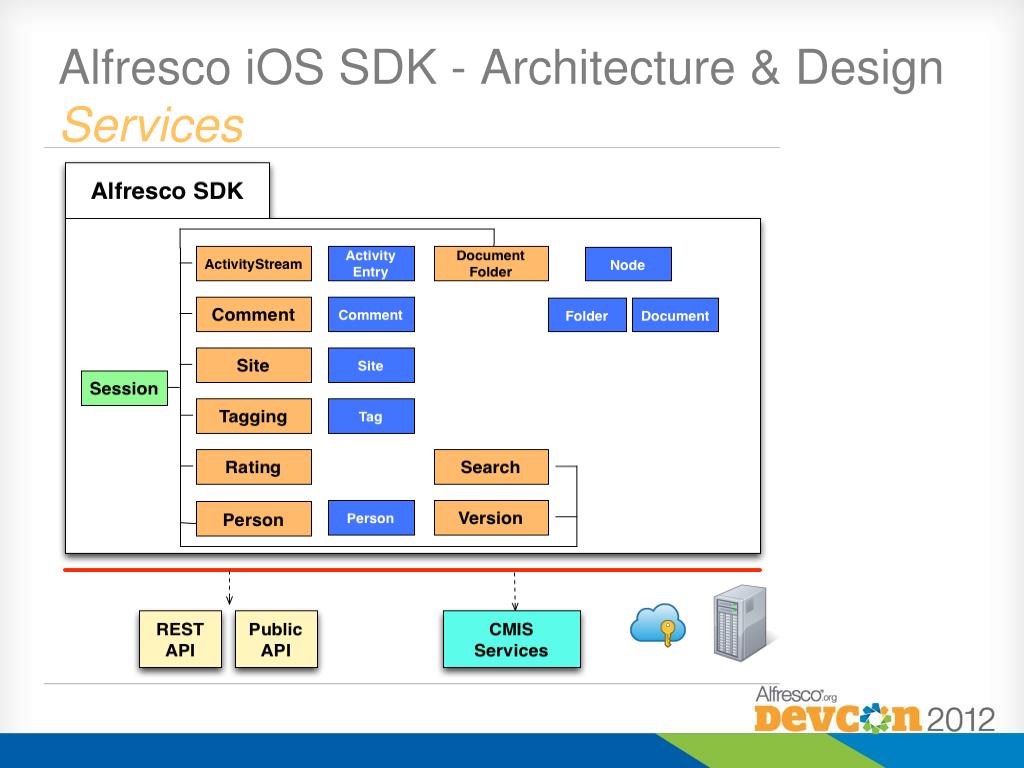Click the blue Activity Entry box
Viewport: 1024px width, 768px height.
371,264
